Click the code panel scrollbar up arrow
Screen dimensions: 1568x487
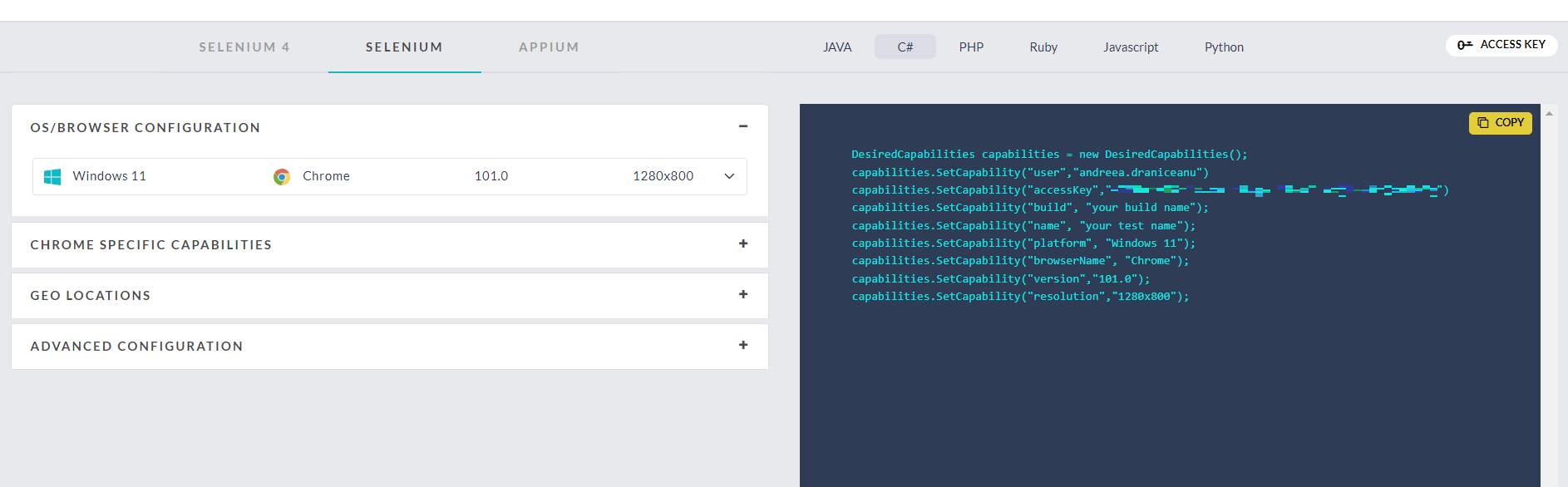coord(1549,113)
